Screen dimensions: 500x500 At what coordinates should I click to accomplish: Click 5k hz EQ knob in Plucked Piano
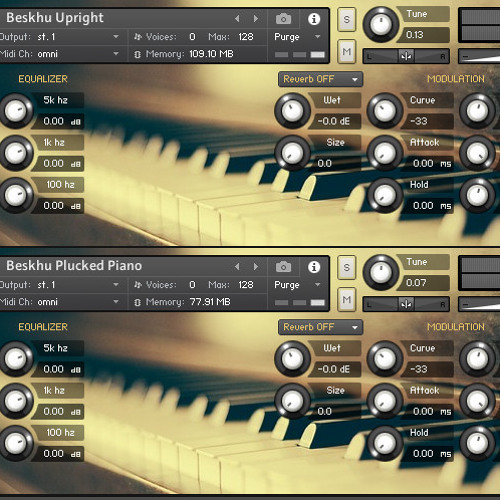[x=15, y=359]
